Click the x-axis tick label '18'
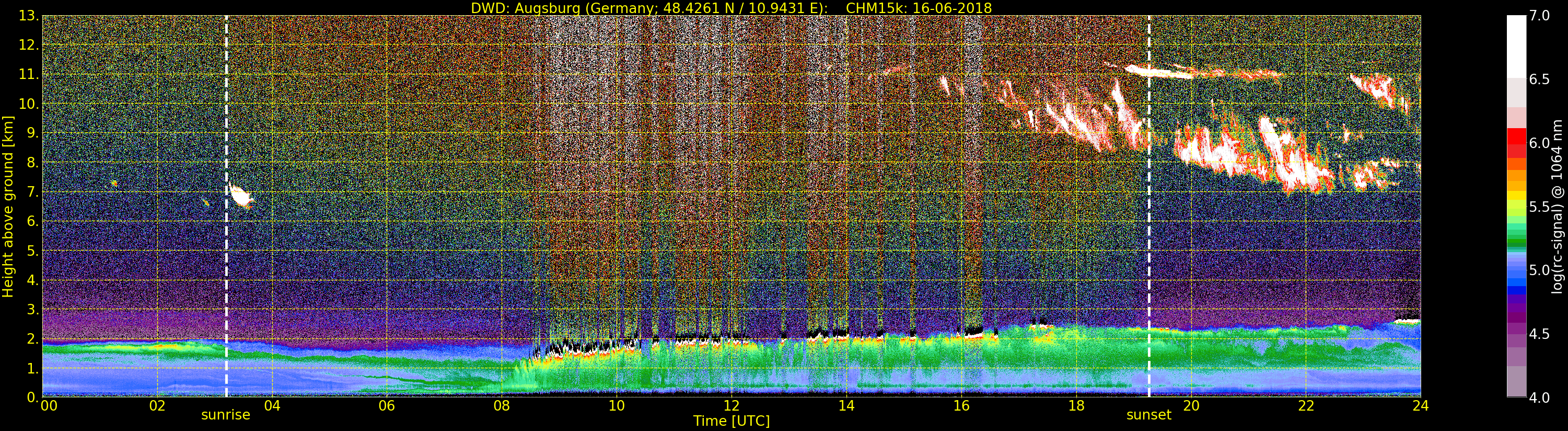The image size is (1568, 431). click(x=1076, y=405)
